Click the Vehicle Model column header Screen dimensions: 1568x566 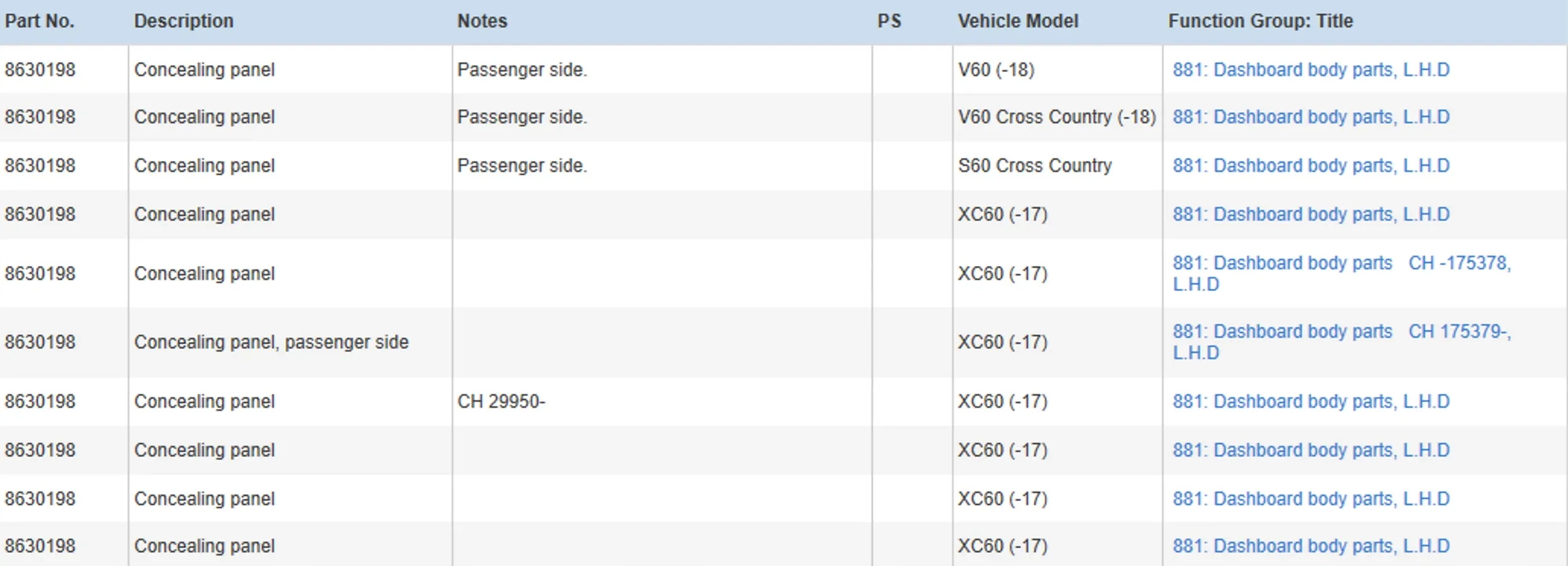click(x=1017, y=21)
